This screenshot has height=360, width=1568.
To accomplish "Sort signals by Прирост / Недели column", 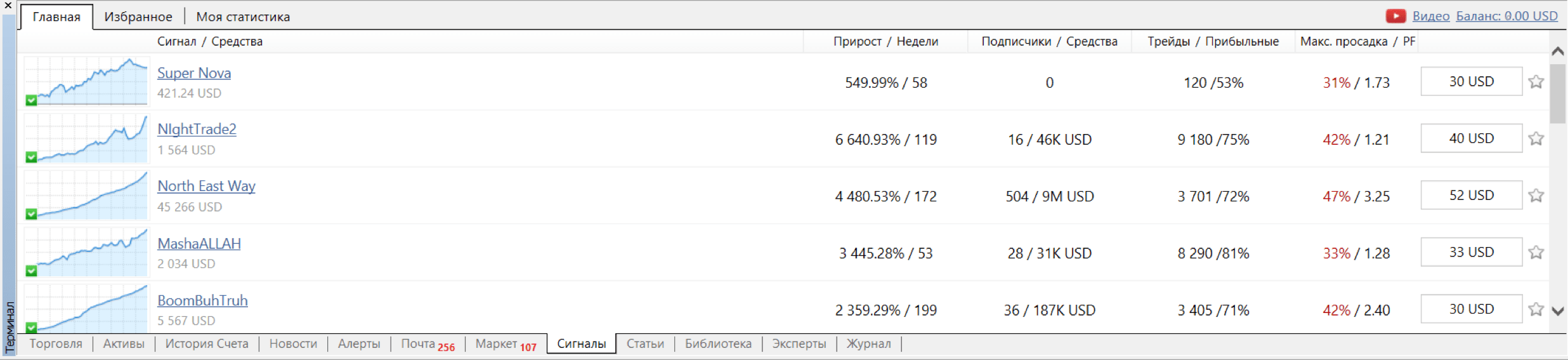I will (x=885, y=42).
